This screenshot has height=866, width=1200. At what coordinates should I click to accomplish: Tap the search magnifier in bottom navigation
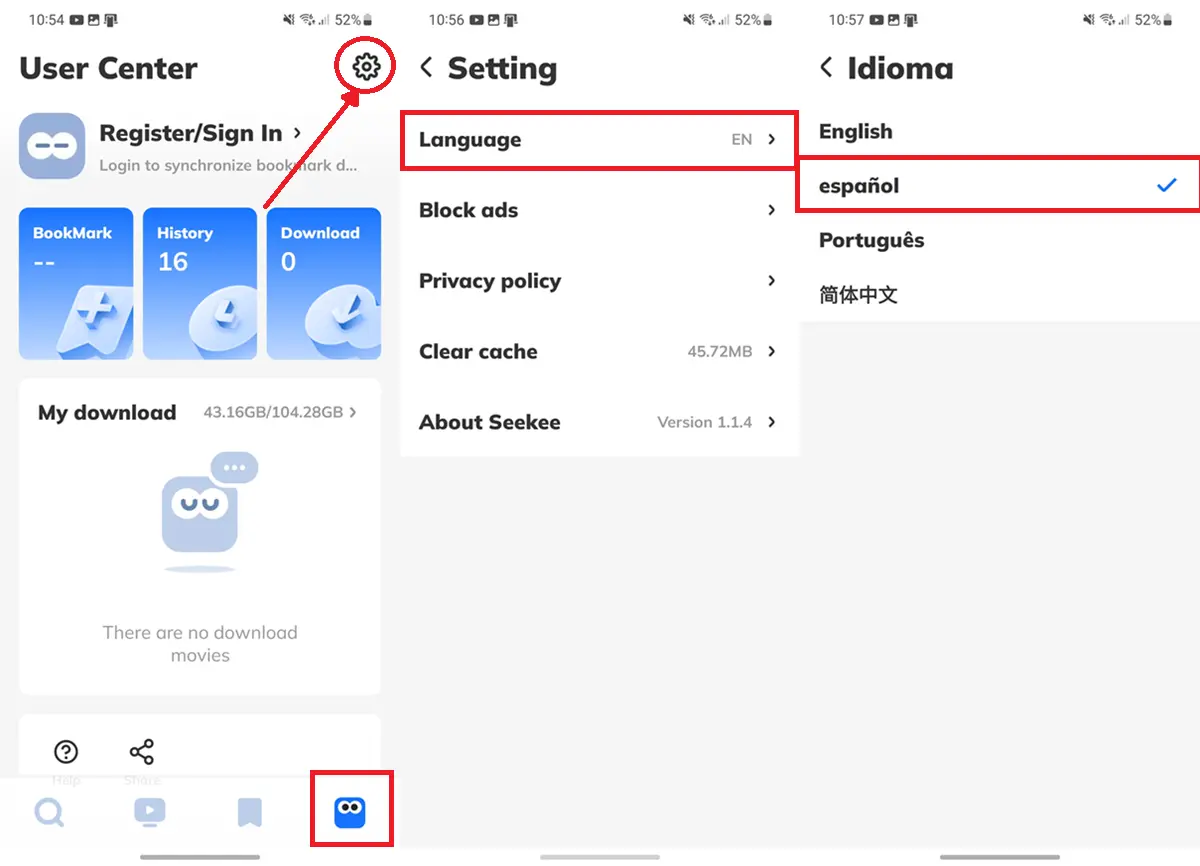coord(49,812)
